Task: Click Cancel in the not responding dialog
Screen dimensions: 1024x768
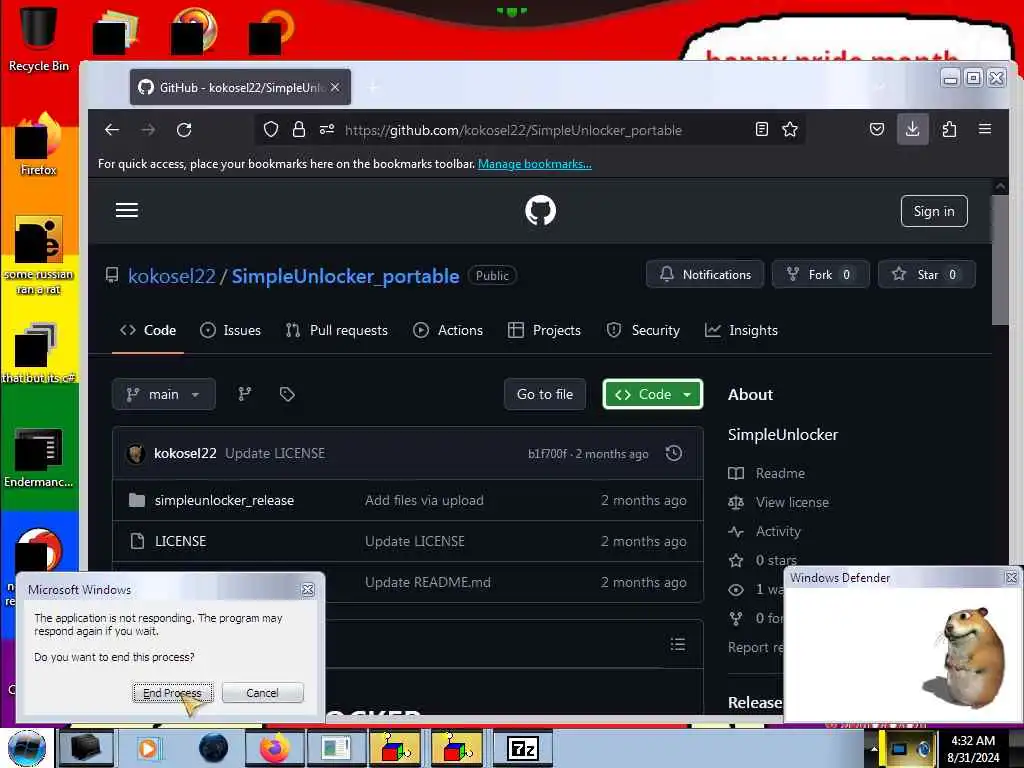Action: tap(262, 692)
